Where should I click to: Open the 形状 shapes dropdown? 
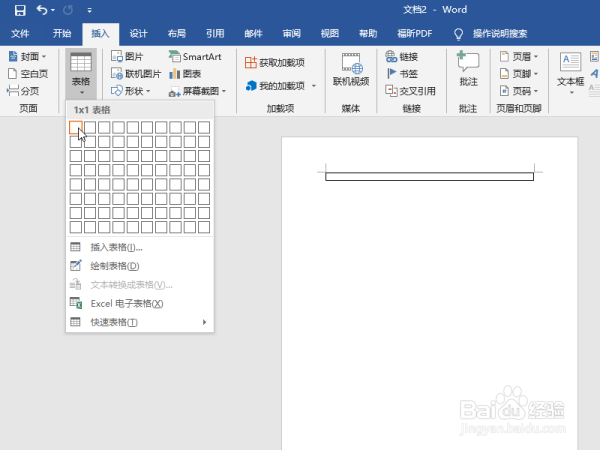[130, 91]
